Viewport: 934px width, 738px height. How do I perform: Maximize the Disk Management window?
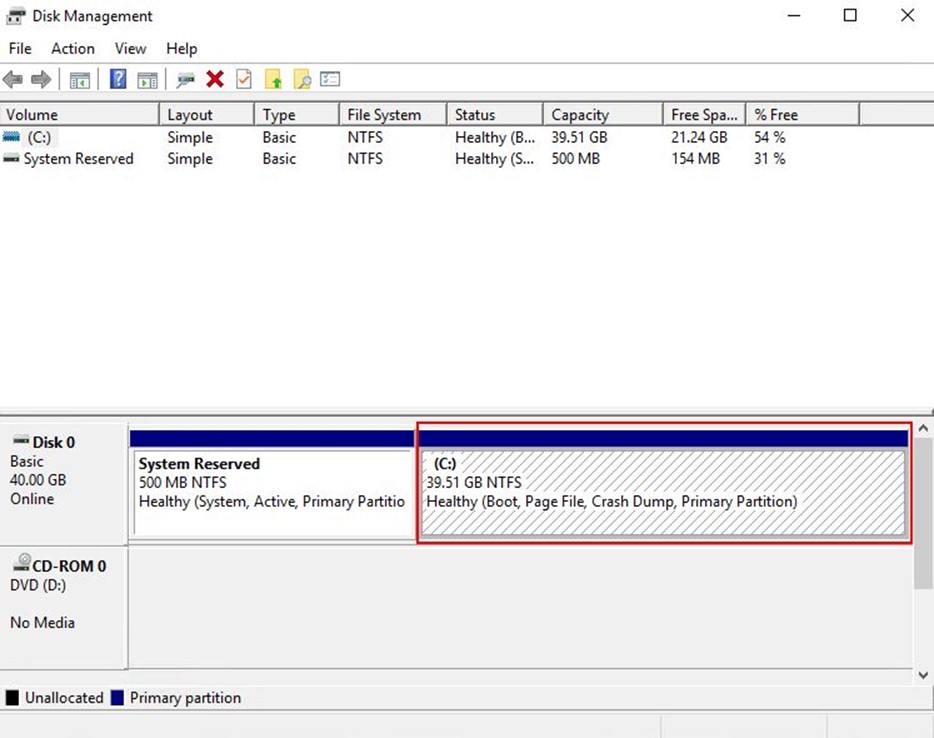[x=850, y=15]
